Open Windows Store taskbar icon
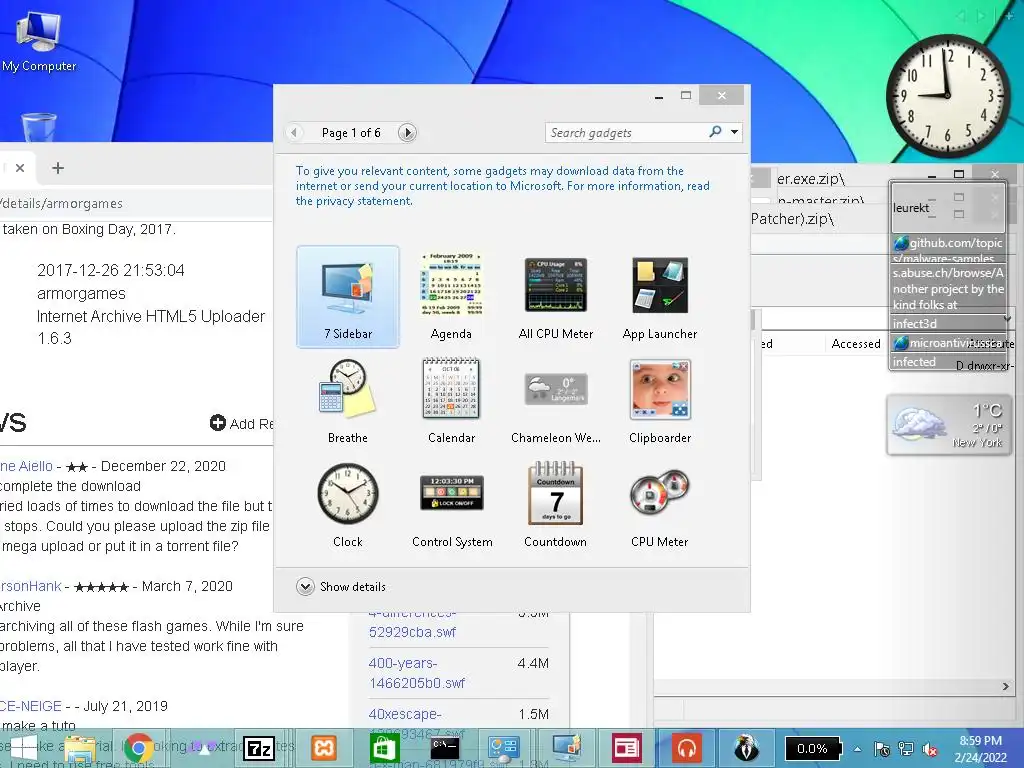 click(x=383, y=748)
